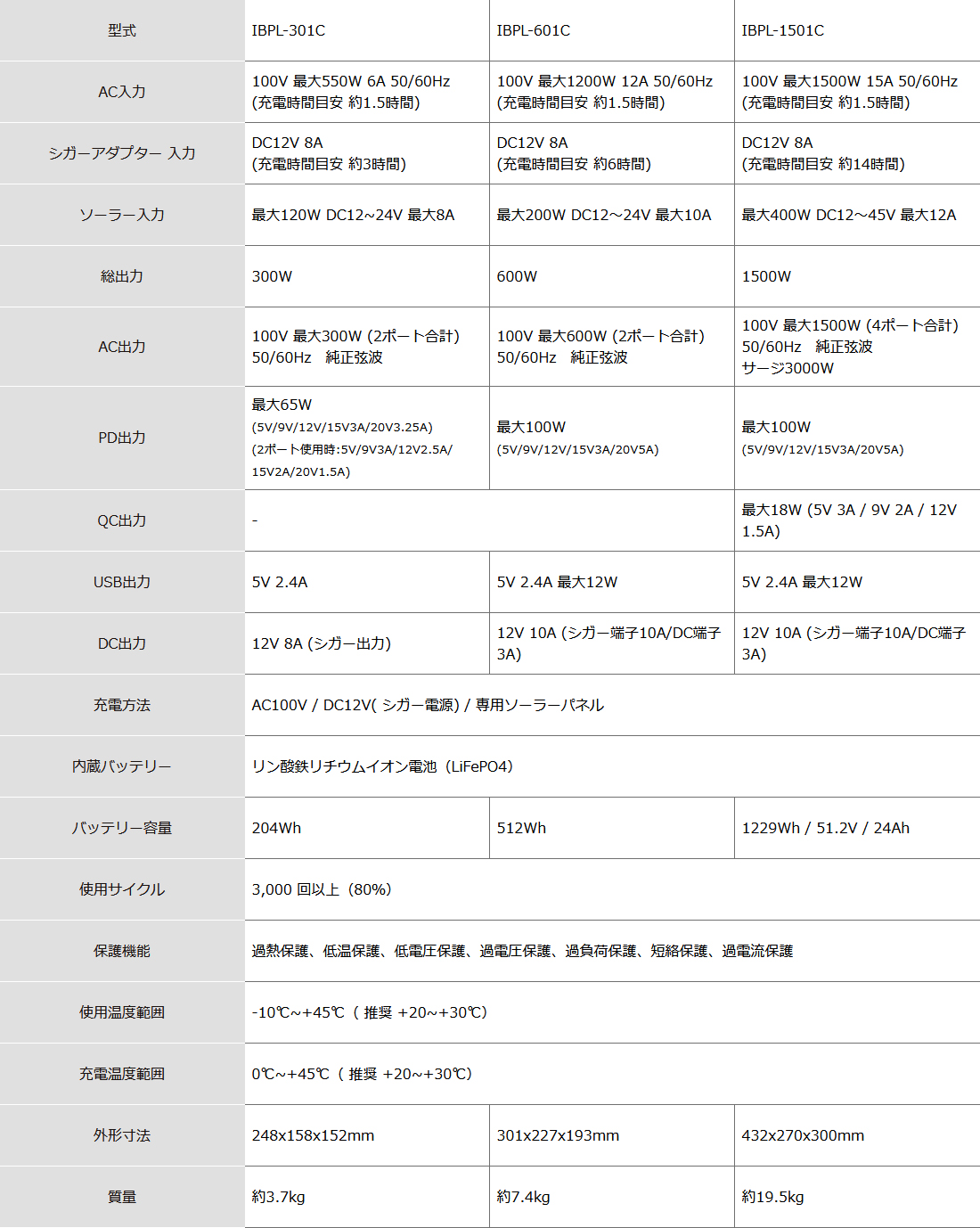Click the 3,000 回以上 (80%) cycle value
The height and width of the screenshot is (1228, 980).
pyautogui.click(x=323, y=889)
